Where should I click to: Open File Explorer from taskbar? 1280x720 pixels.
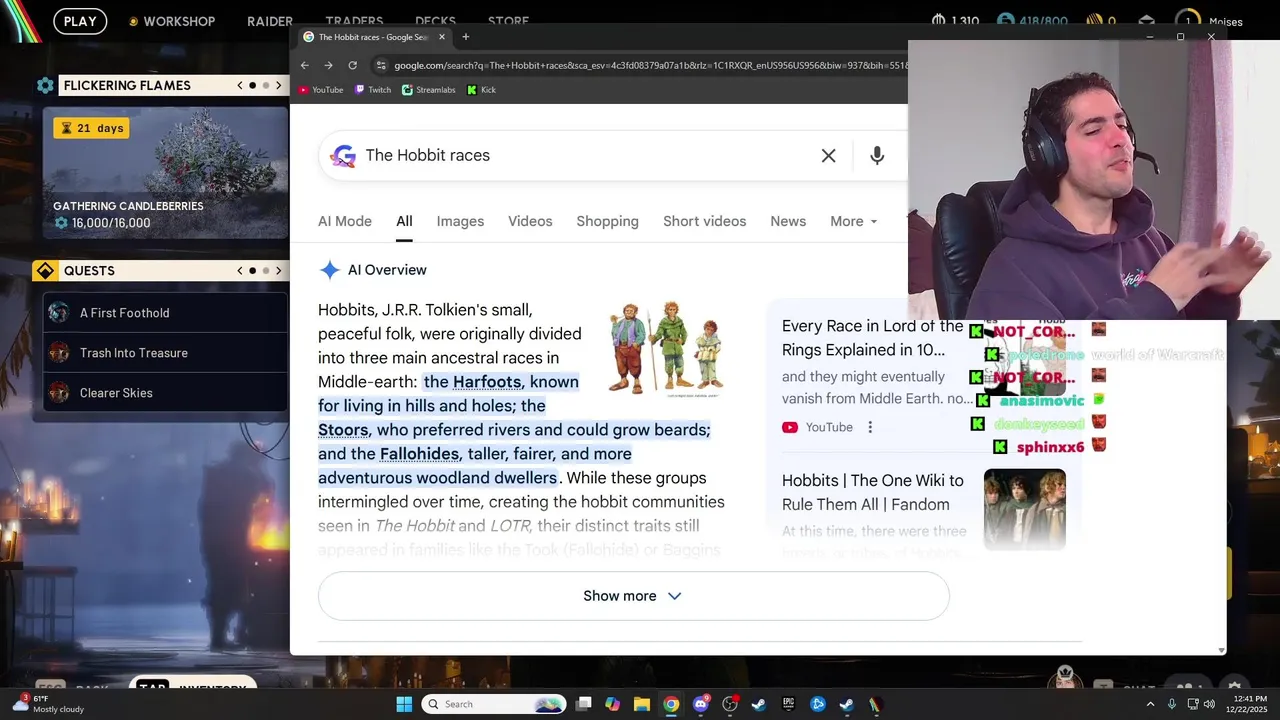pos(641,704)
